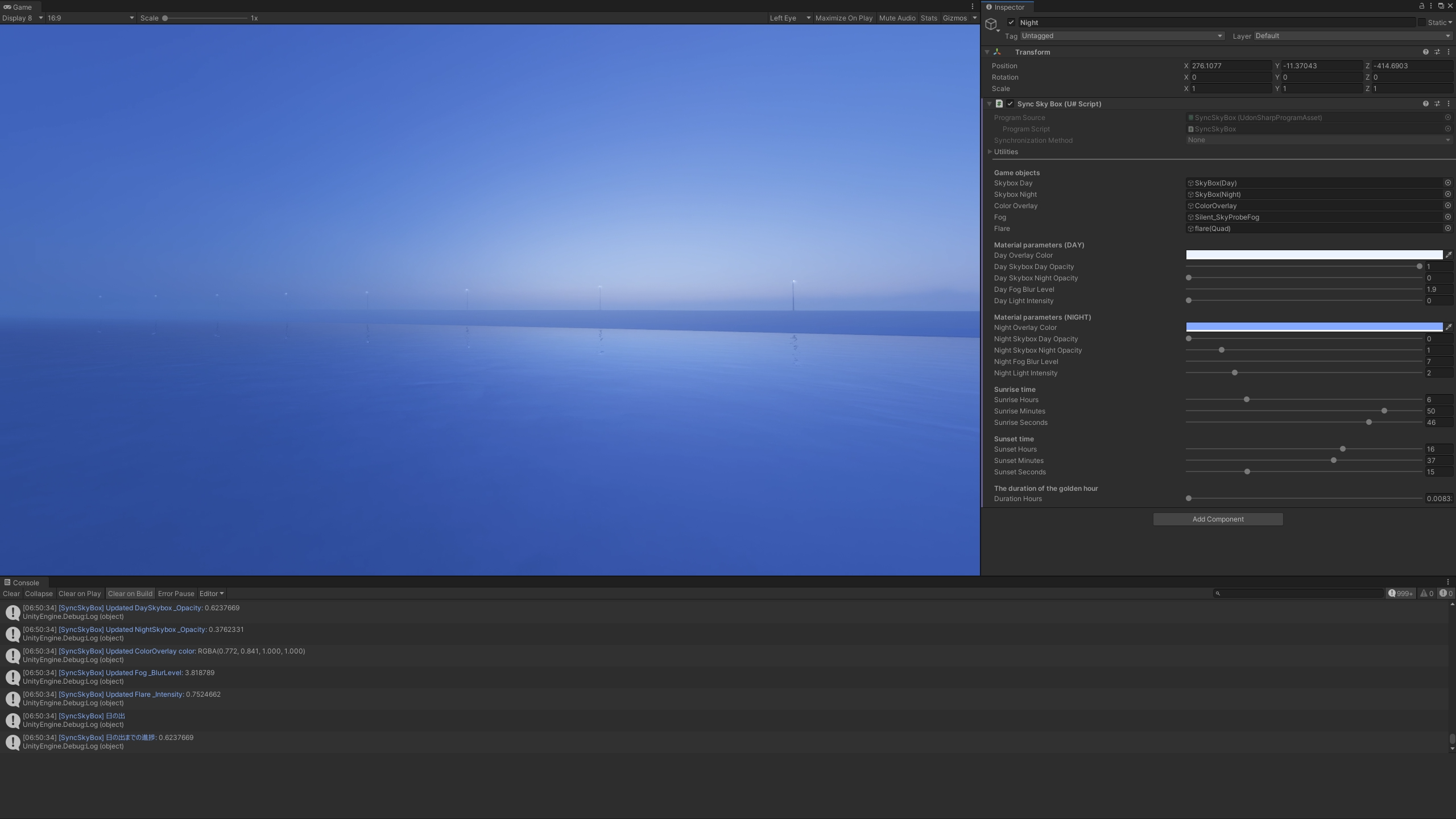Toggle Collapse in Console

point(39,593)
